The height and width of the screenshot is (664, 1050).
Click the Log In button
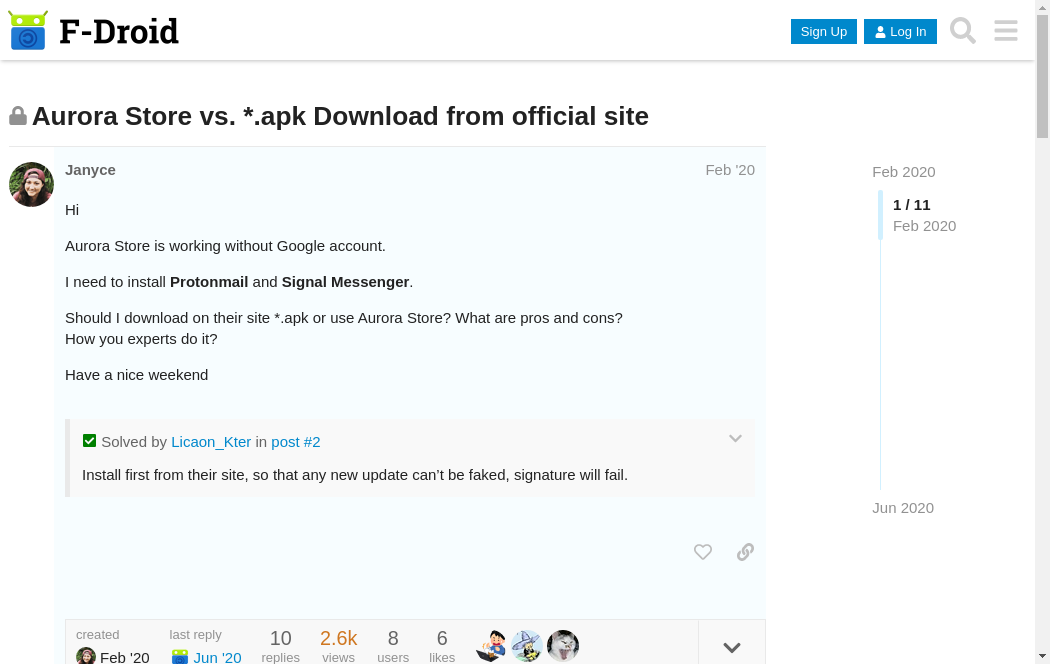(x=900, y=31)
